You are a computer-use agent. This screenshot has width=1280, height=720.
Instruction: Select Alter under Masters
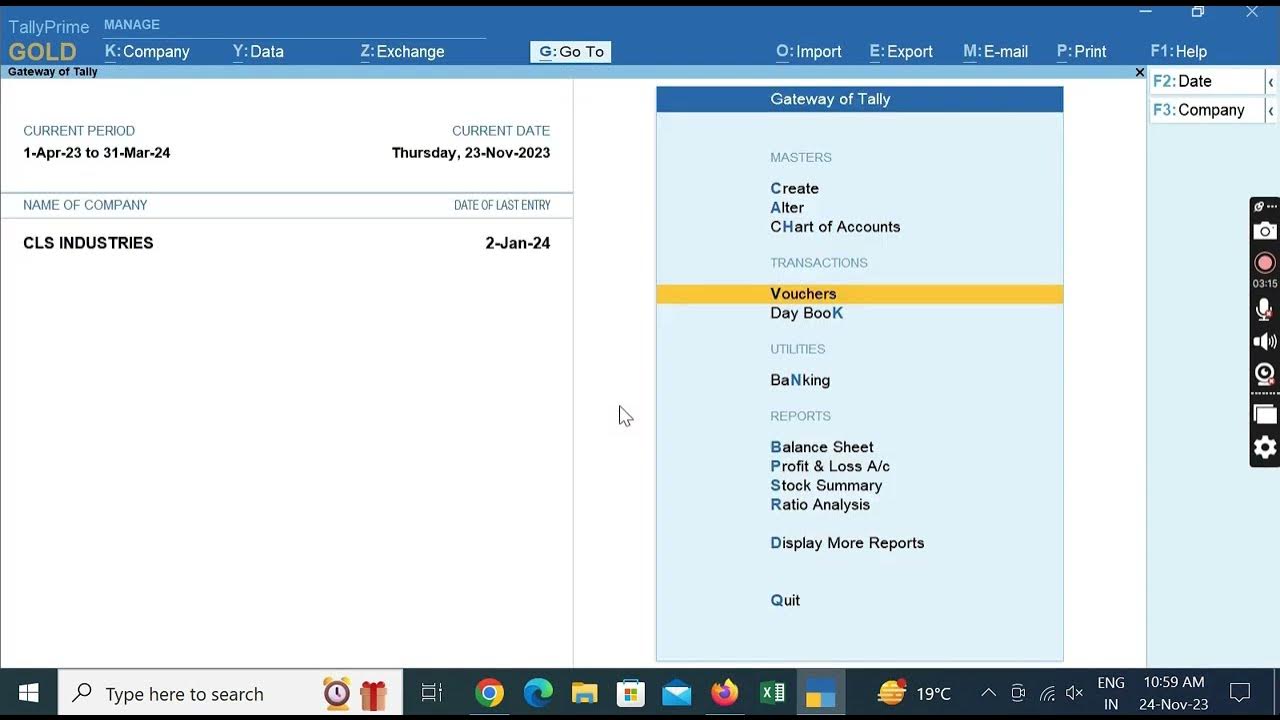point(787,207)
